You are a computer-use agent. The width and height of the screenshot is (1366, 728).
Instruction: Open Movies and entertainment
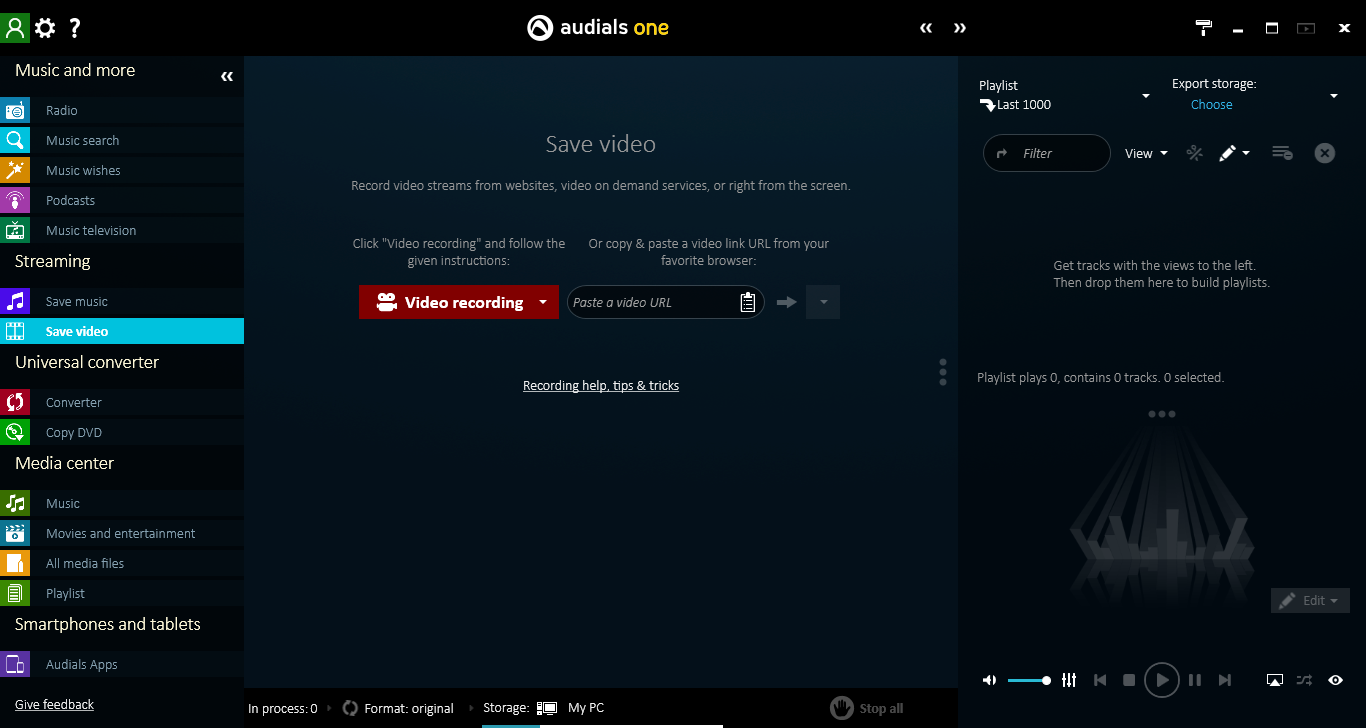pyautogui.click(x=122, y=533)
